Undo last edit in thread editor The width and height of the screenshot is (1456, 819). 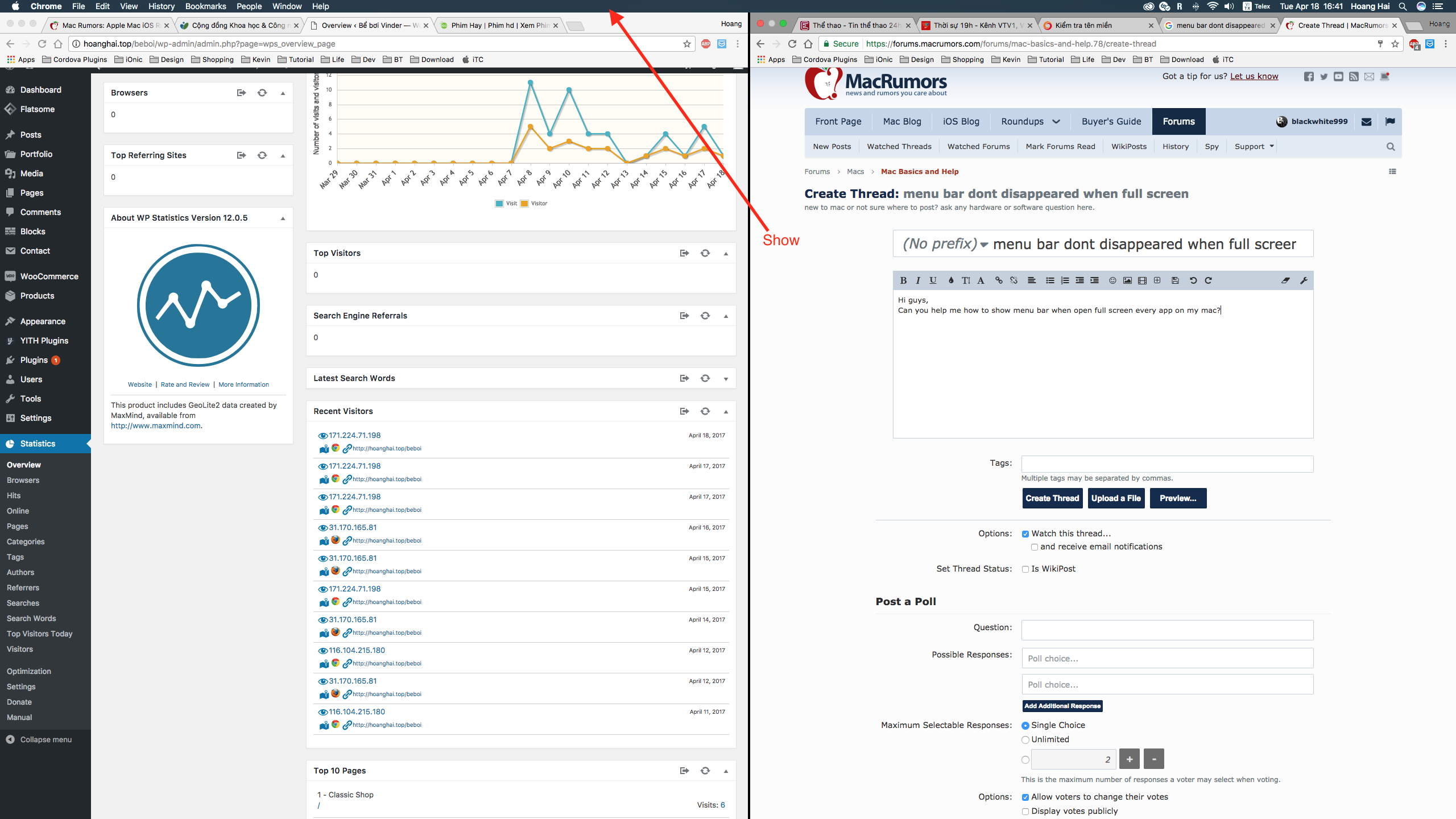click(x=1193, y=280)
